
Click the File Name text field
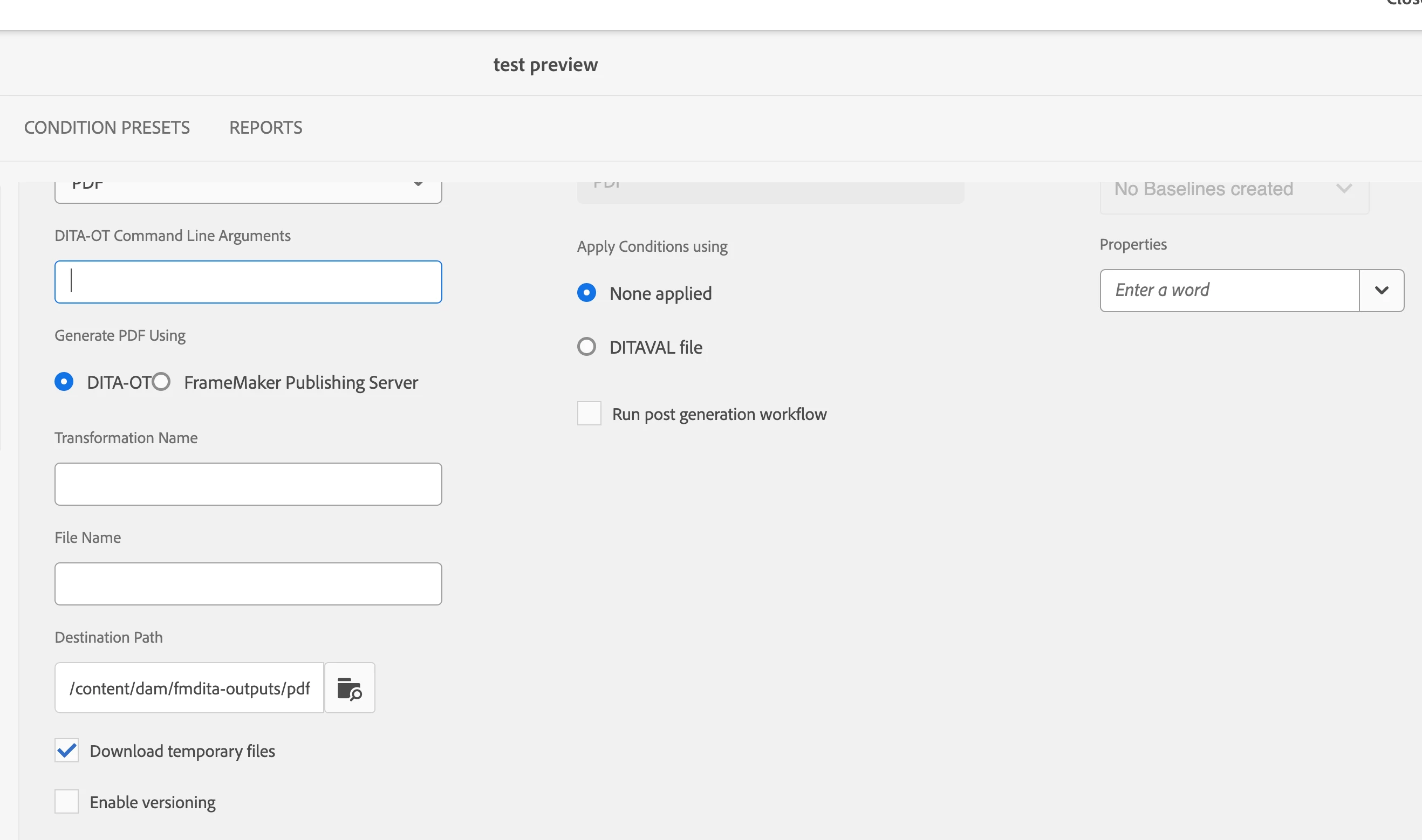248,583
